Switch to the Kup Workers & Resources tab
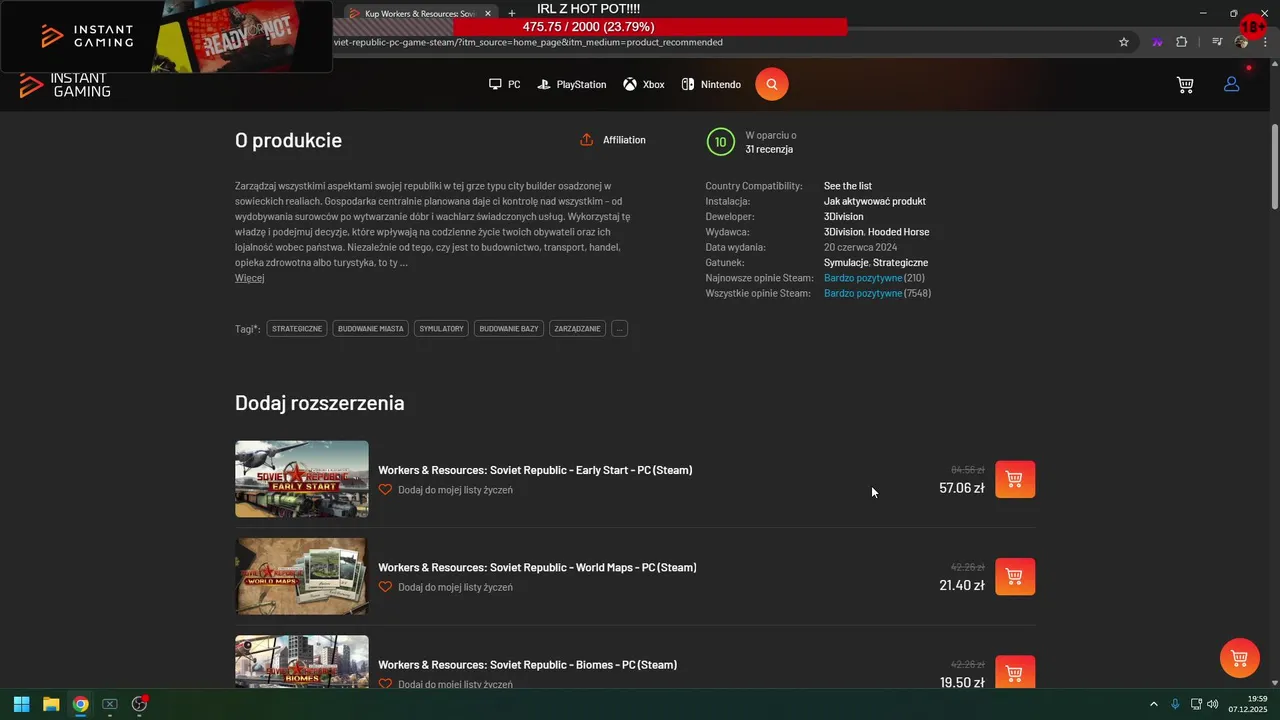The image size is (1280, 720). 420,14
